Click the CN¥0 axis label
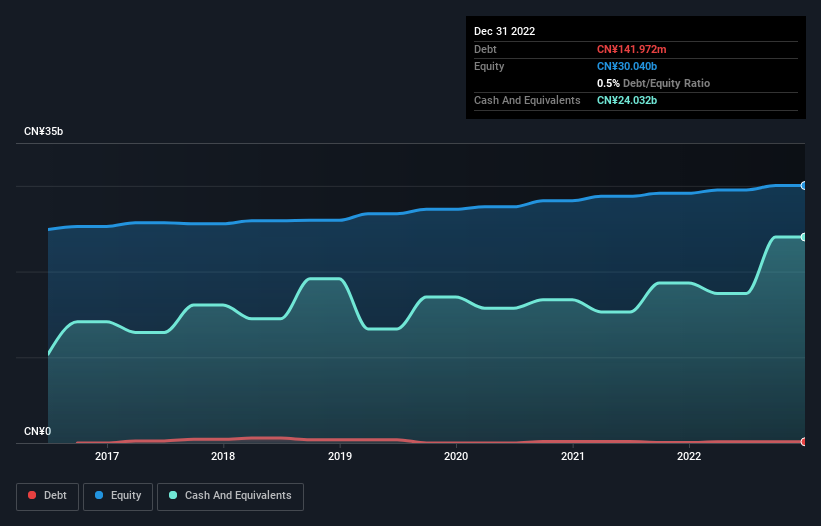Image resolution: width=821 pixels, height=526 pixels. click(x=38, y=431)
